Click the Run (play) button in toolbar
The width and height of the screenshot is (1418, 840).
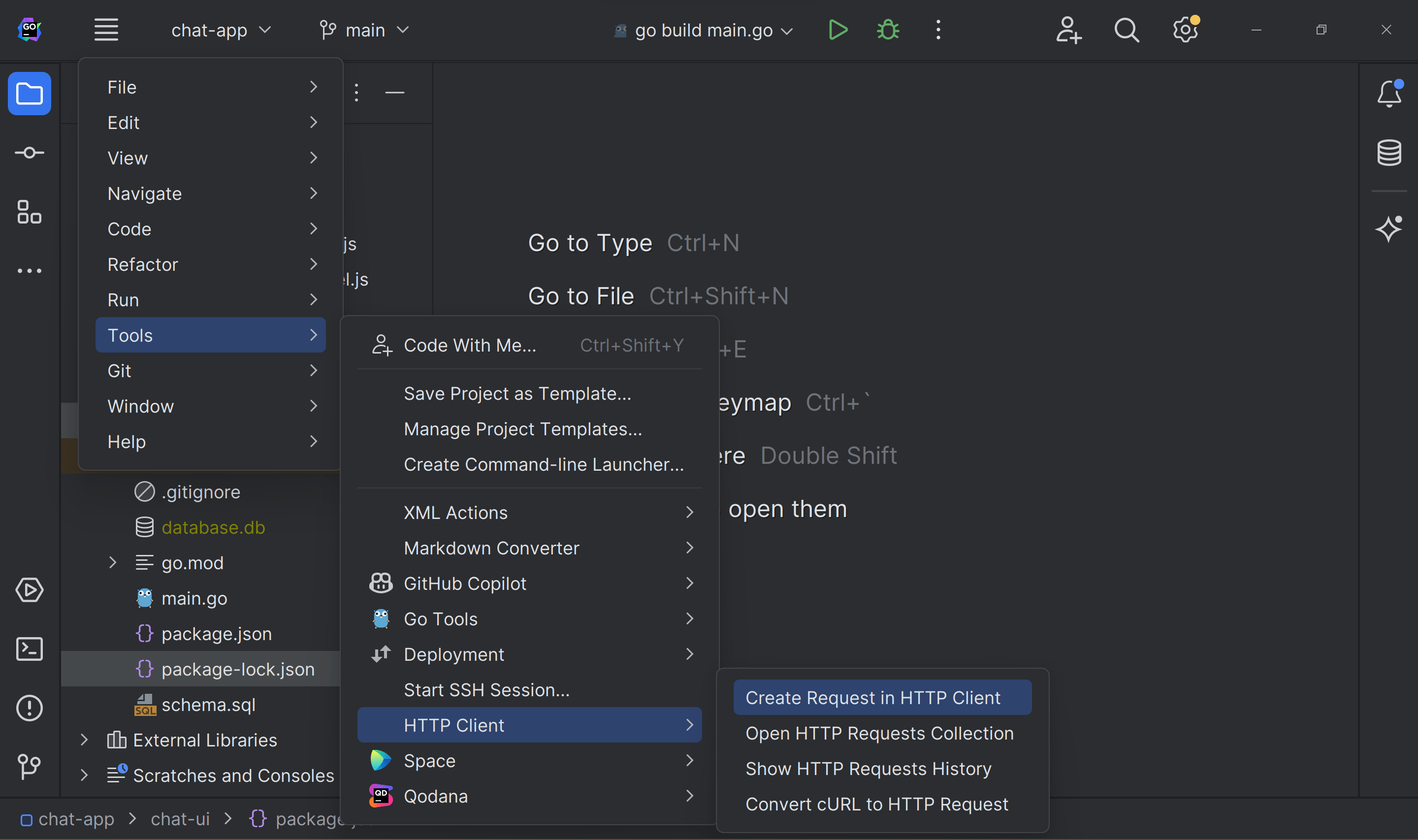838,30
